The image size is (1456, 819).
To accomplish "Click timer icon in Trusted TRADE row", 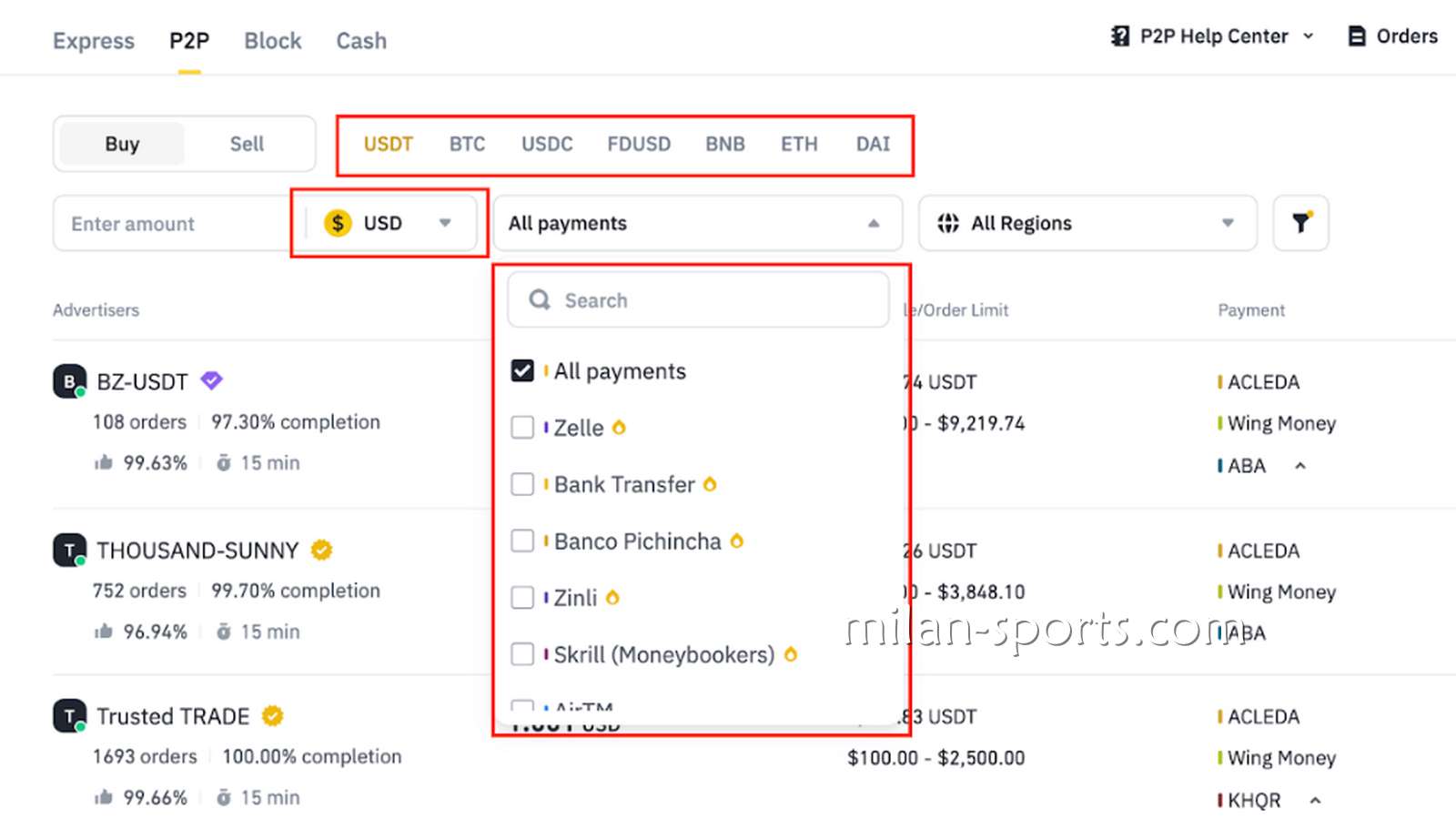I will [x=223, y=797].
